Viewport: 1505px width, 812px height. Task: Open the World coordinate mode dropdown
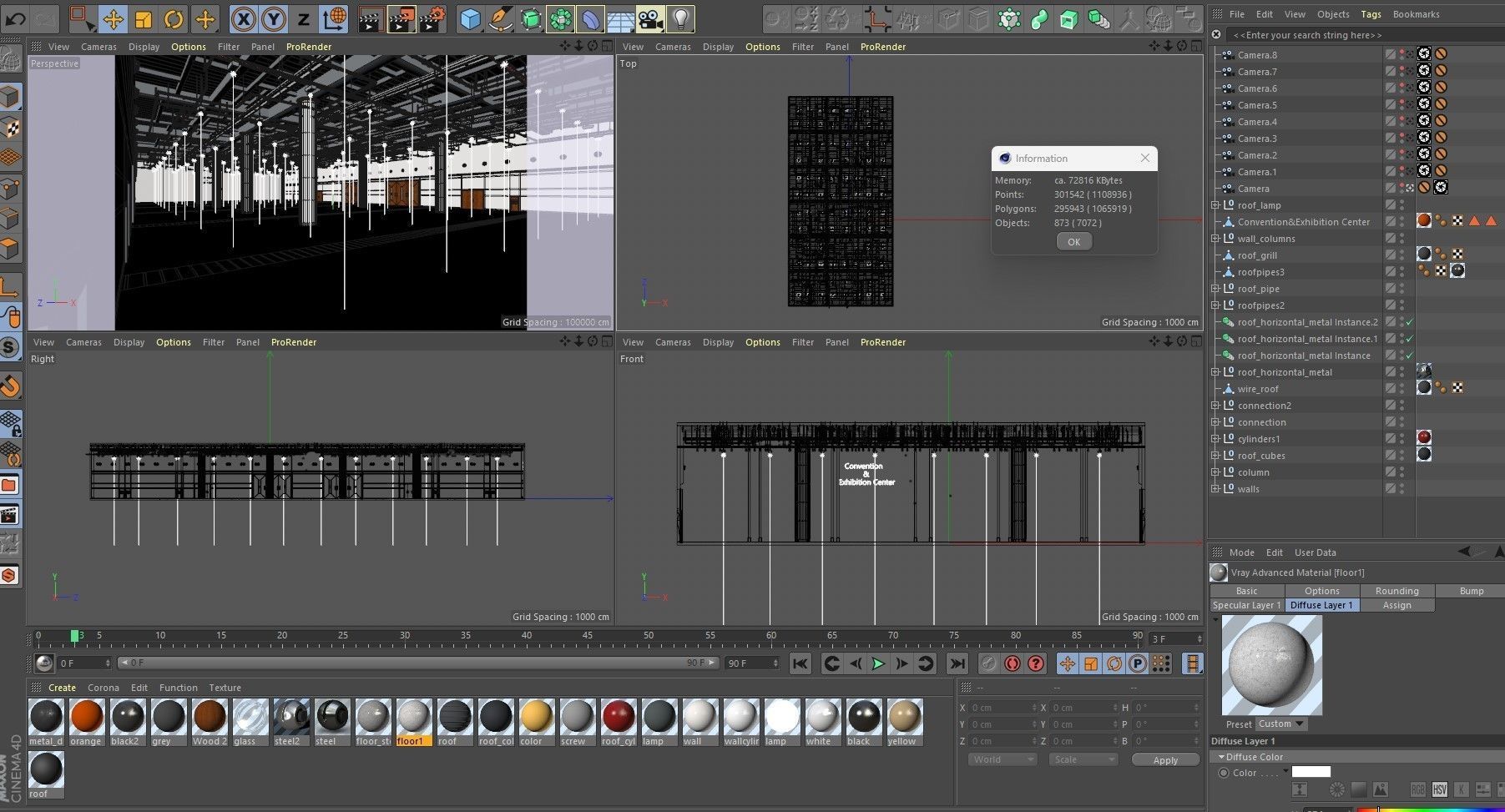tap(1002, 759)
